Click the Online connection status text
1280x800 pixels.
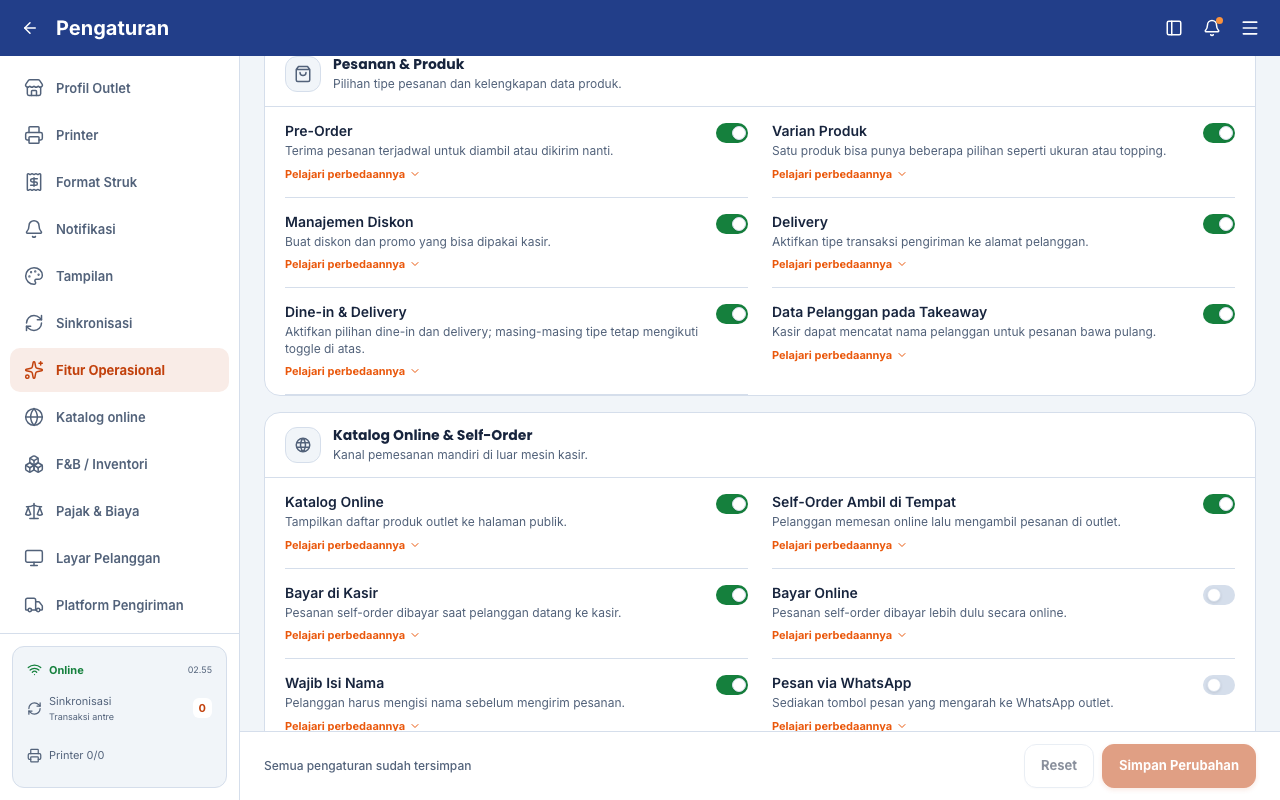click(x=66, y=670)
